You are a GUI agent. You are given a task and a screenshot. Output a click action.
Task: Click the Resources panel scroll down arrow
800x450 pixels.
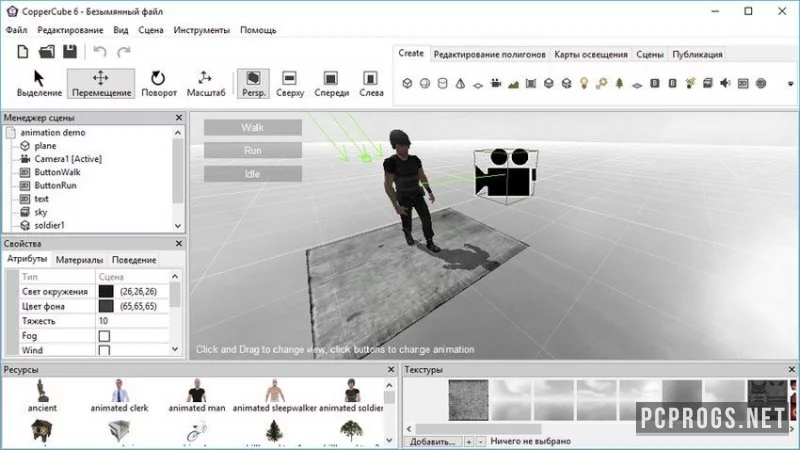389,440
